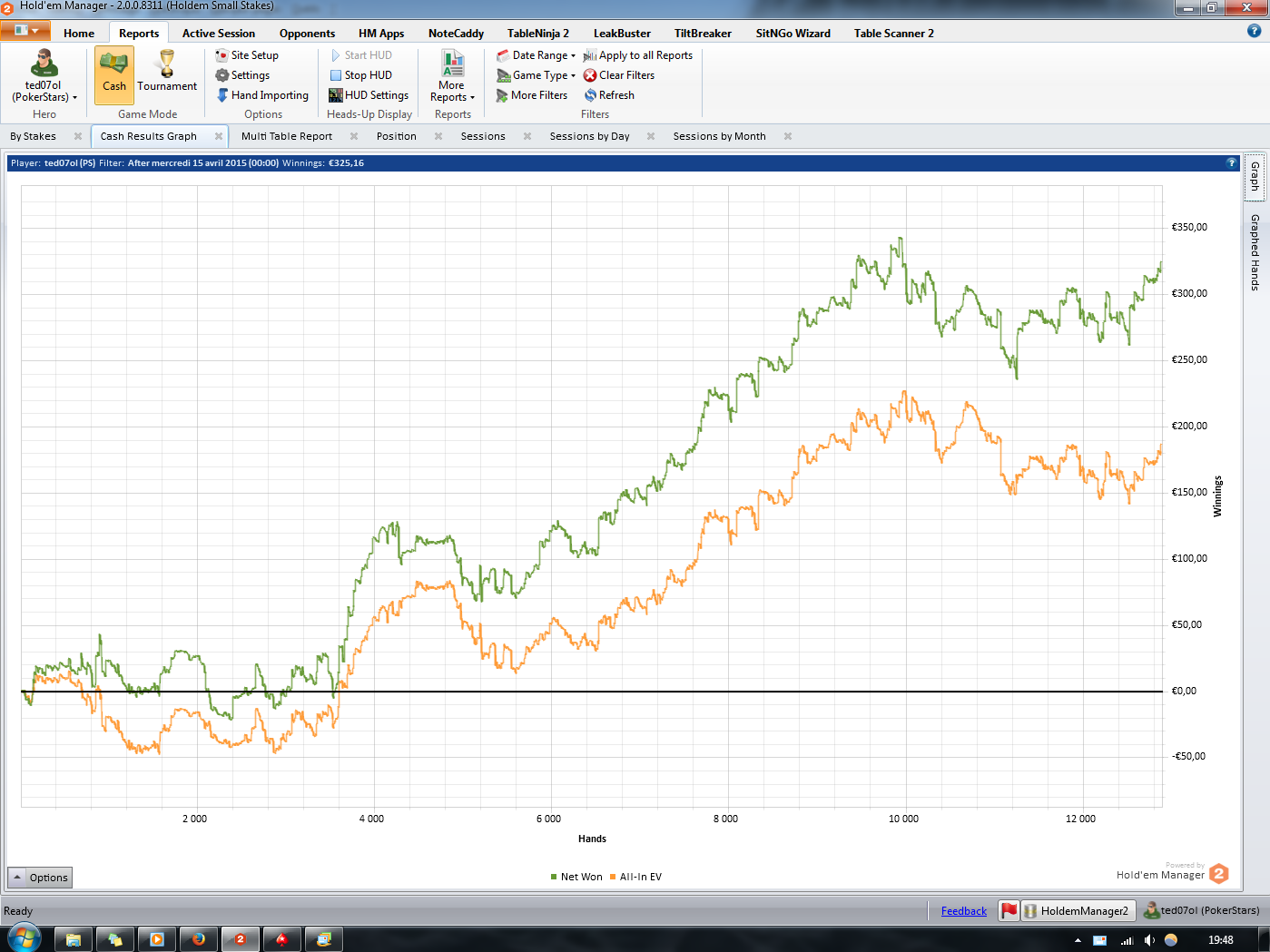Viewport: 1270px width, 952px height.
Task: Switch to the Sessions by Day tab
Action: tap(590, 136)
